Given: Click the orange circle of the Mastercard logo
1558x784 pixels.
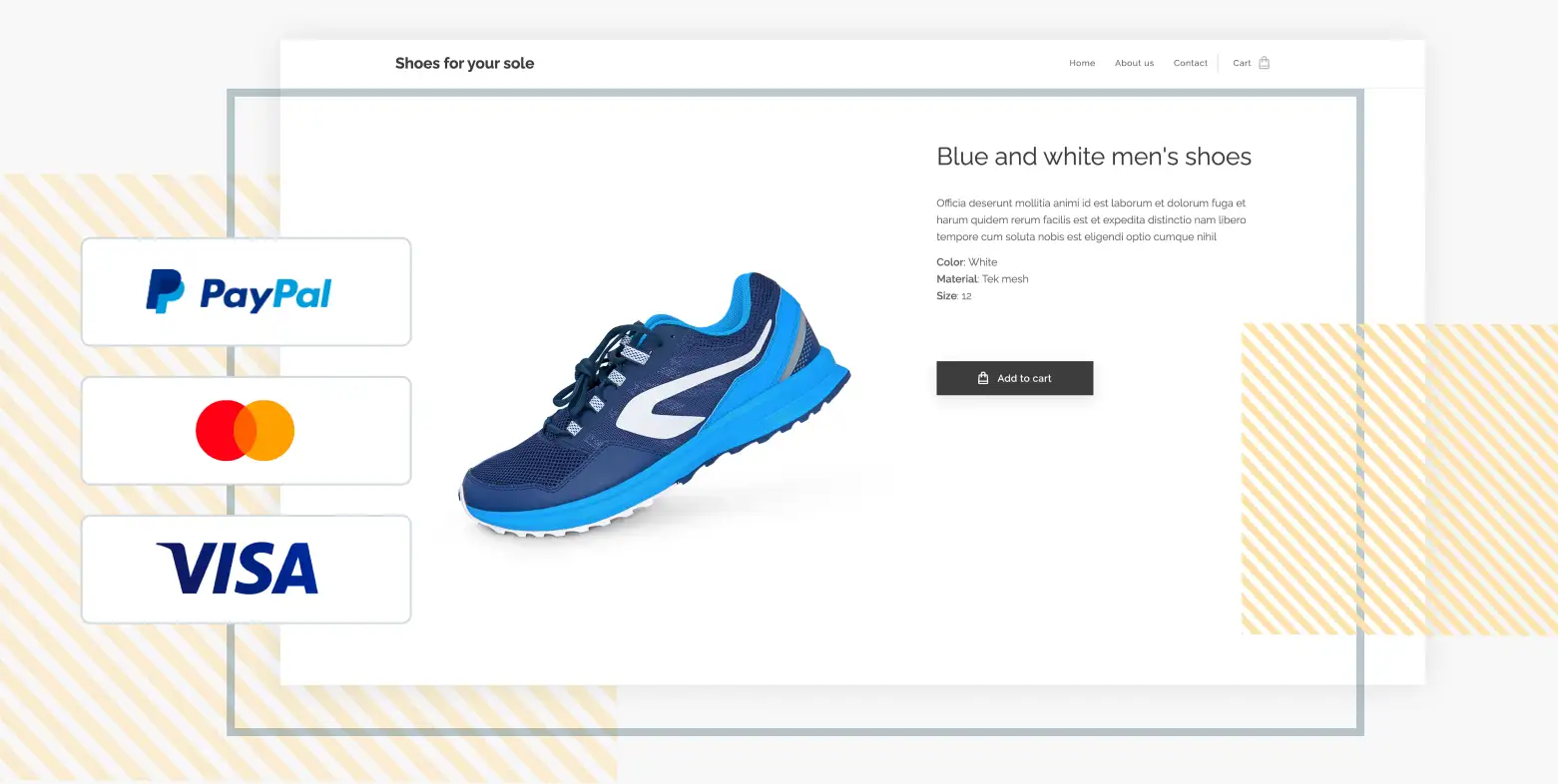Looking at the screenshot, I should 273,431.
